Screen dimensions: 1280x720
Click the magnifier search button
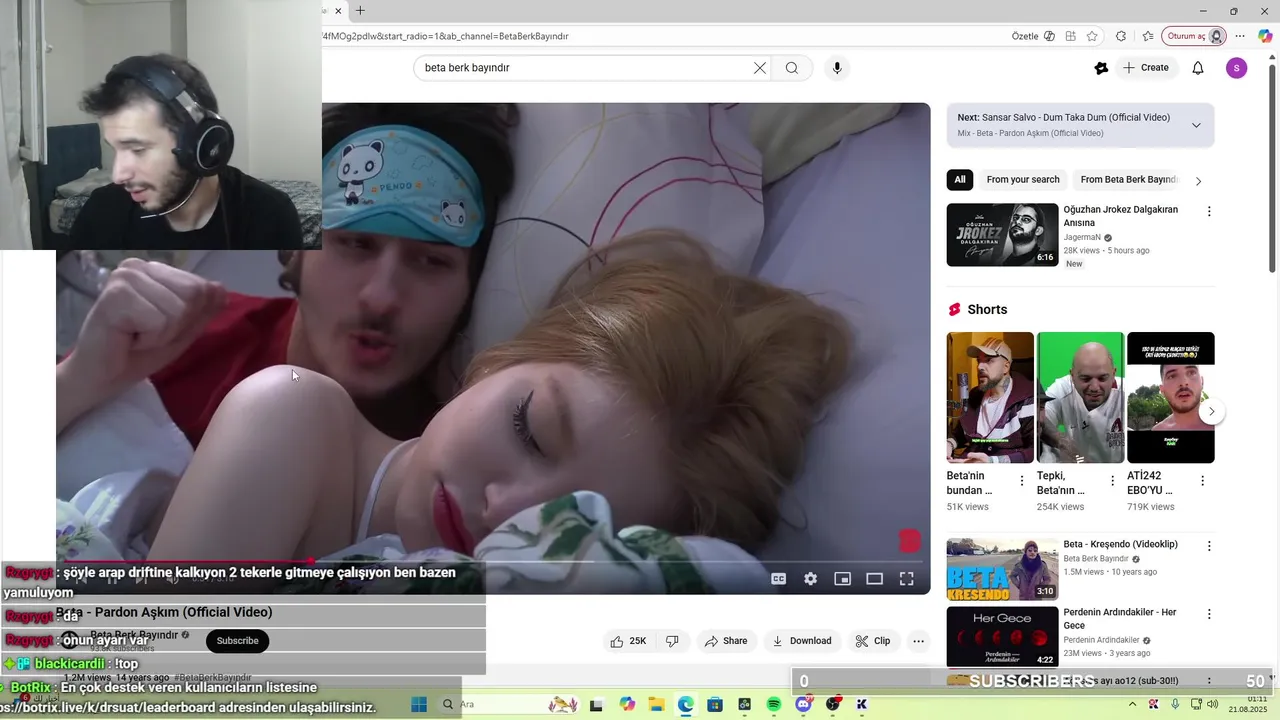(x=792, y=68)
